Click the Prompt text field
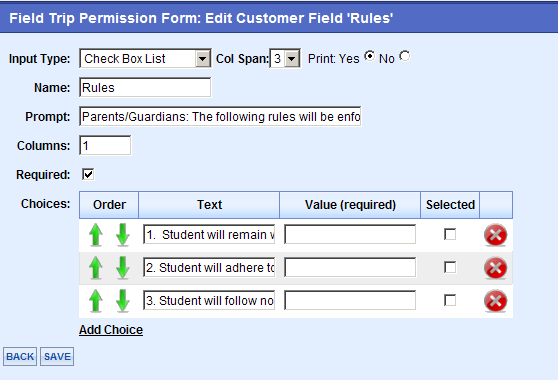Screen dimensions: 558x380 (220, 116)
